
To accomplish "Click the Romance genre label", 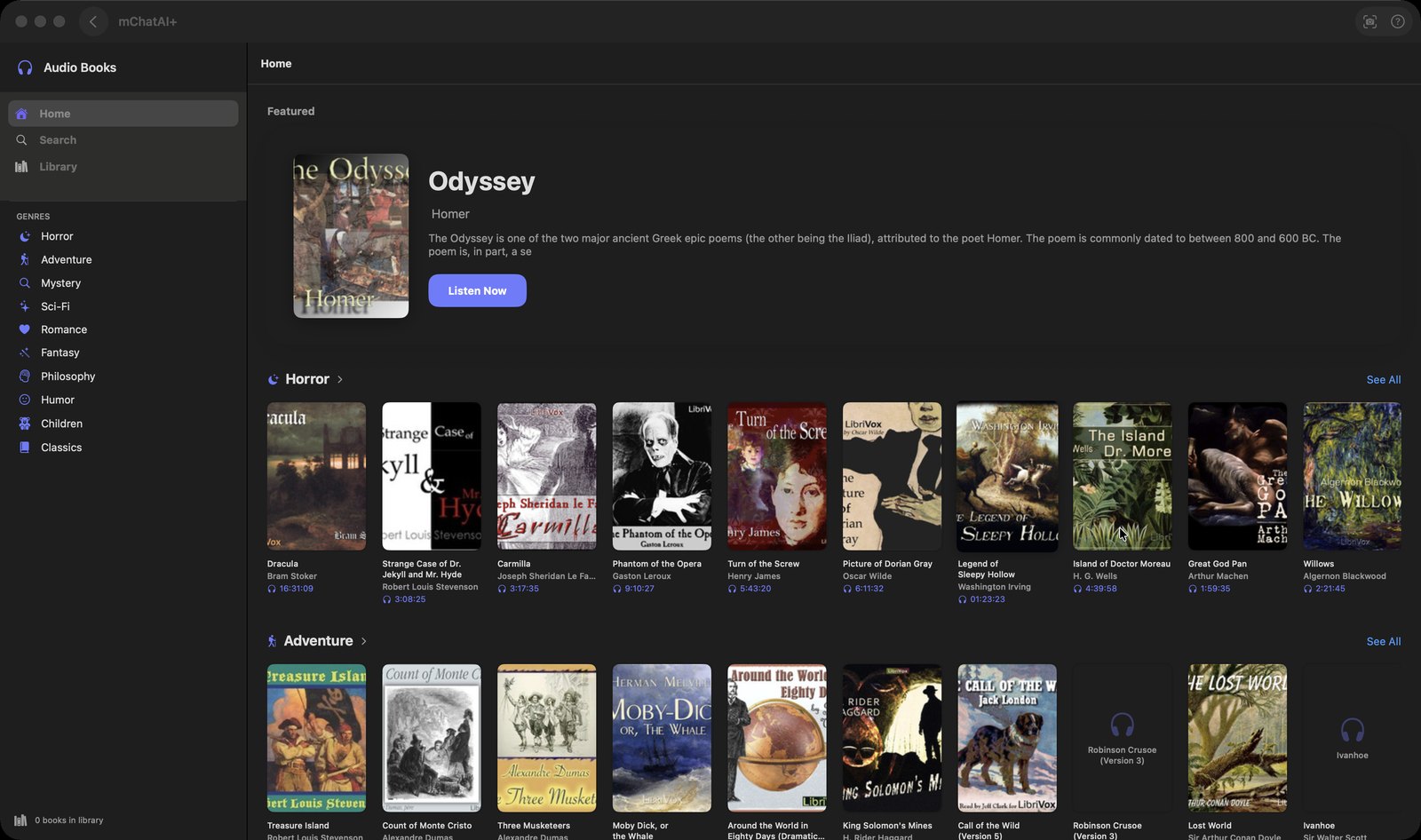I will 64,329.
